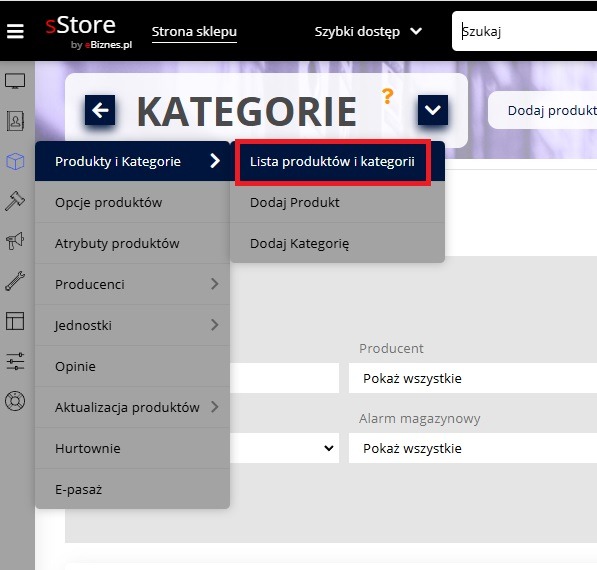Click the monitor dashboard sidebar icon
Image resolution: width=597 pixels, height=570 pixels.
click(x=15, y=81)
